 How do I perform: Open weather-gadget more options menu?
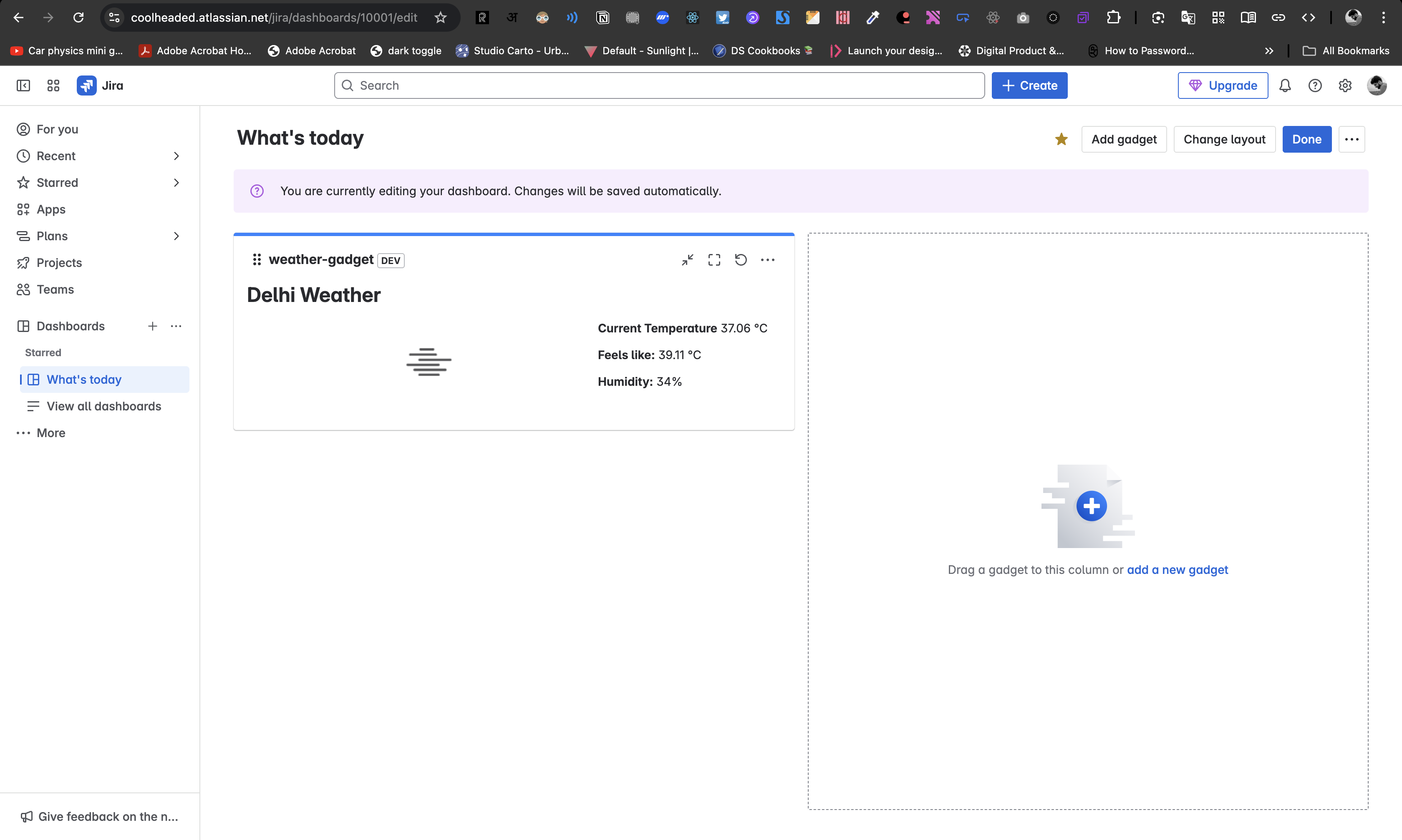767,260
